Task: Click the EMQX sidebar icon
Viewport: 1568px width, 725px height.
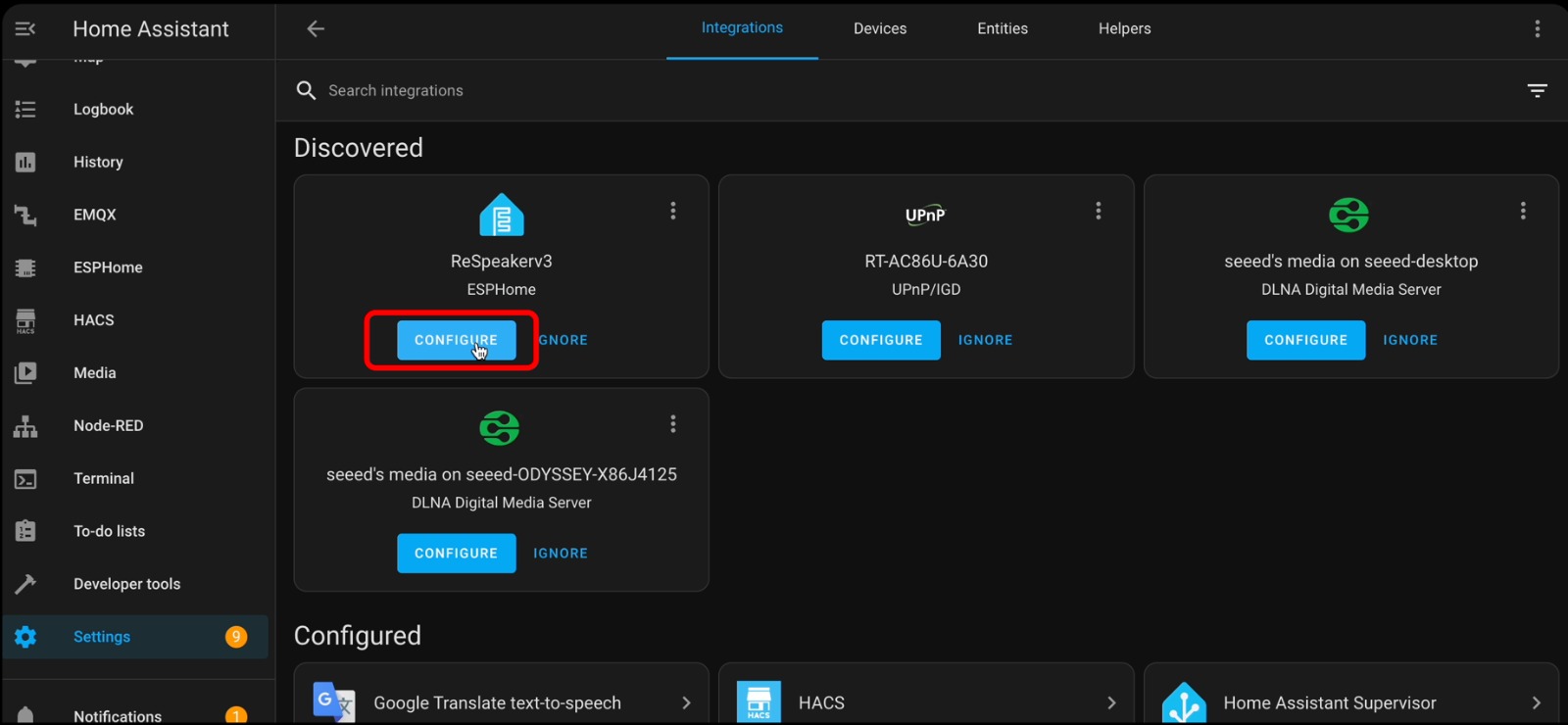Action: [x=25, y=216]
